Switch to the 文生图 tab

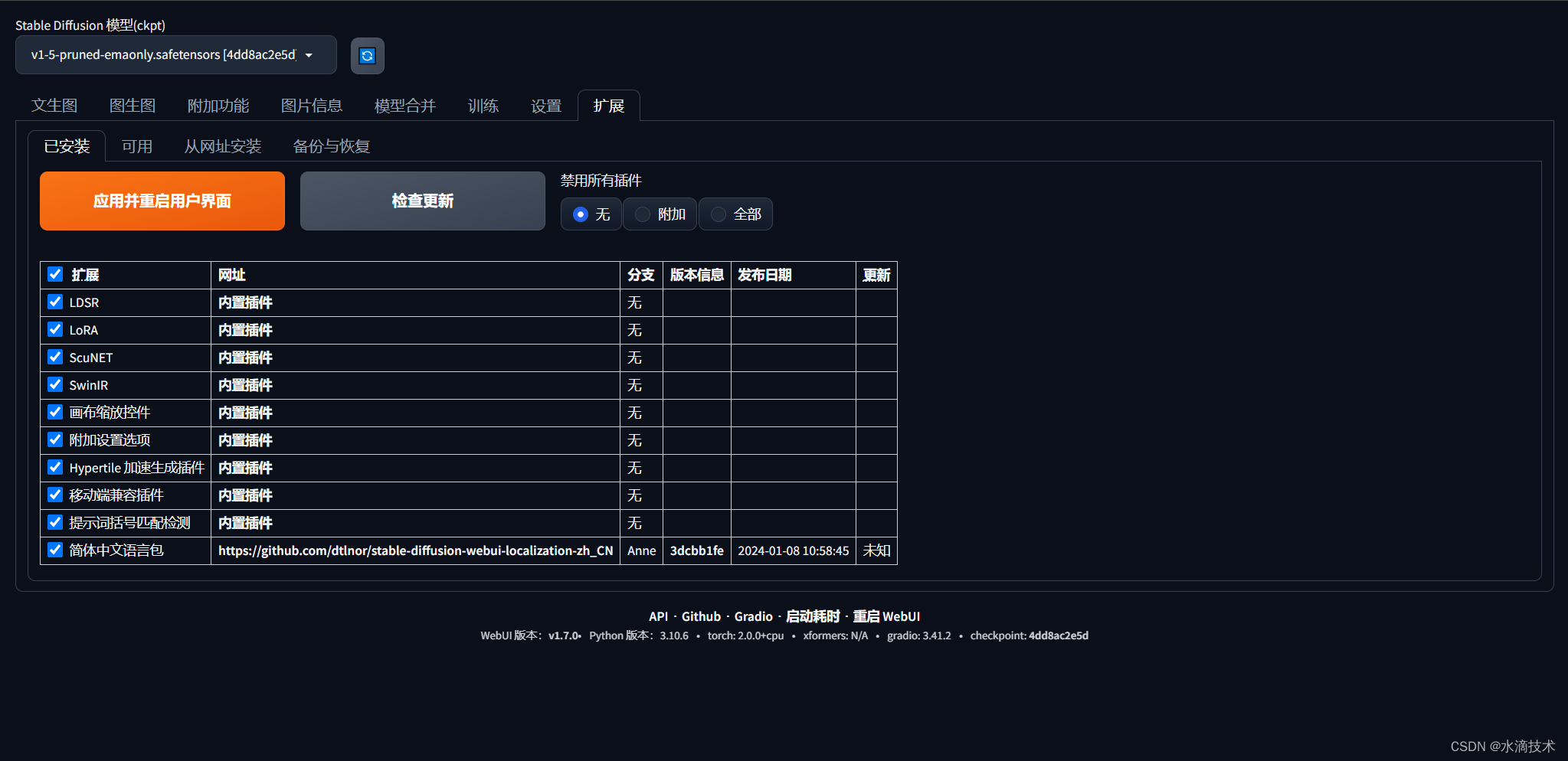click(54, 106)
